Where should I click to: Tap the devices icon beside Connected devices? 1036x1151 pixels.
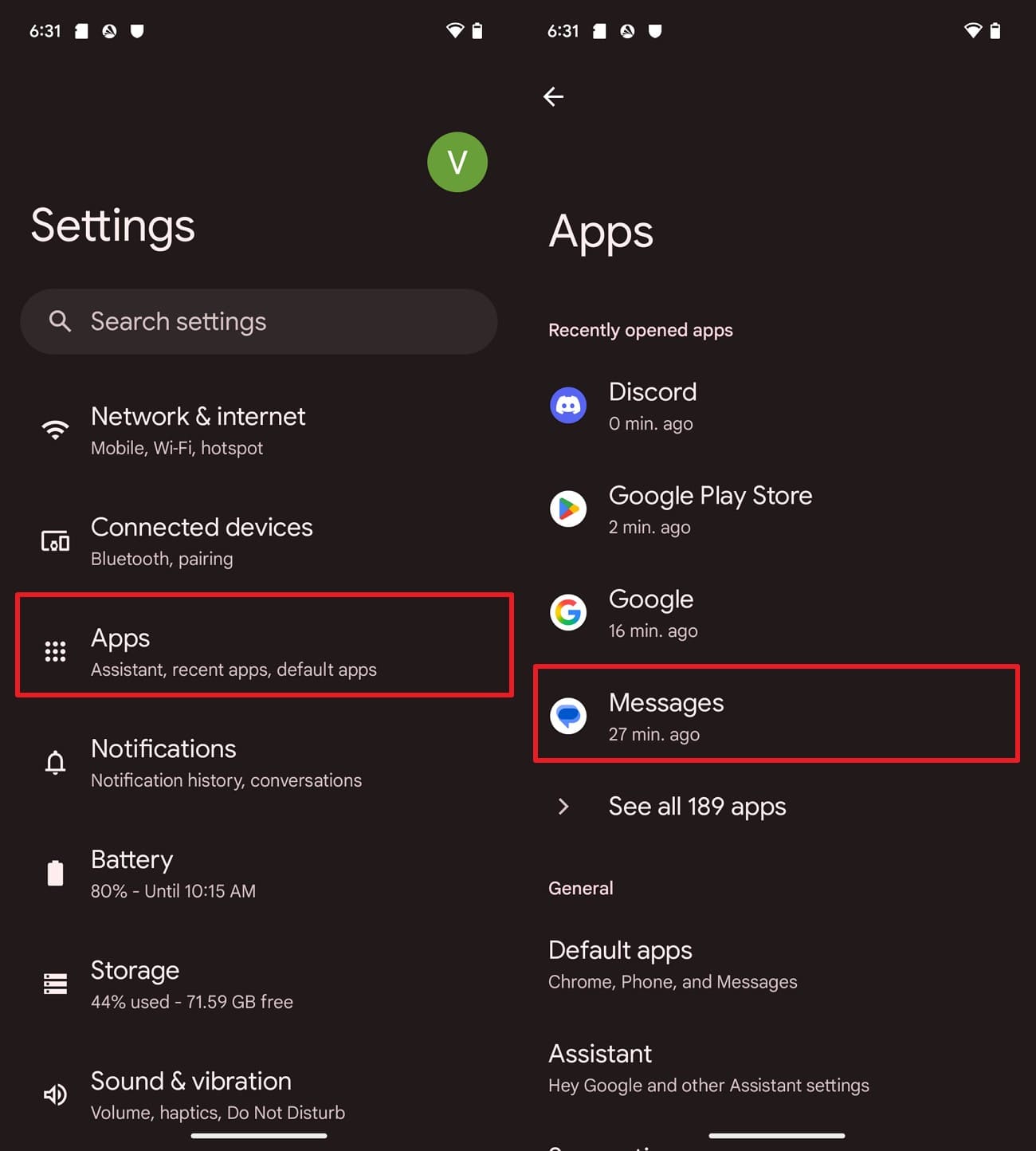click(55, 541)
